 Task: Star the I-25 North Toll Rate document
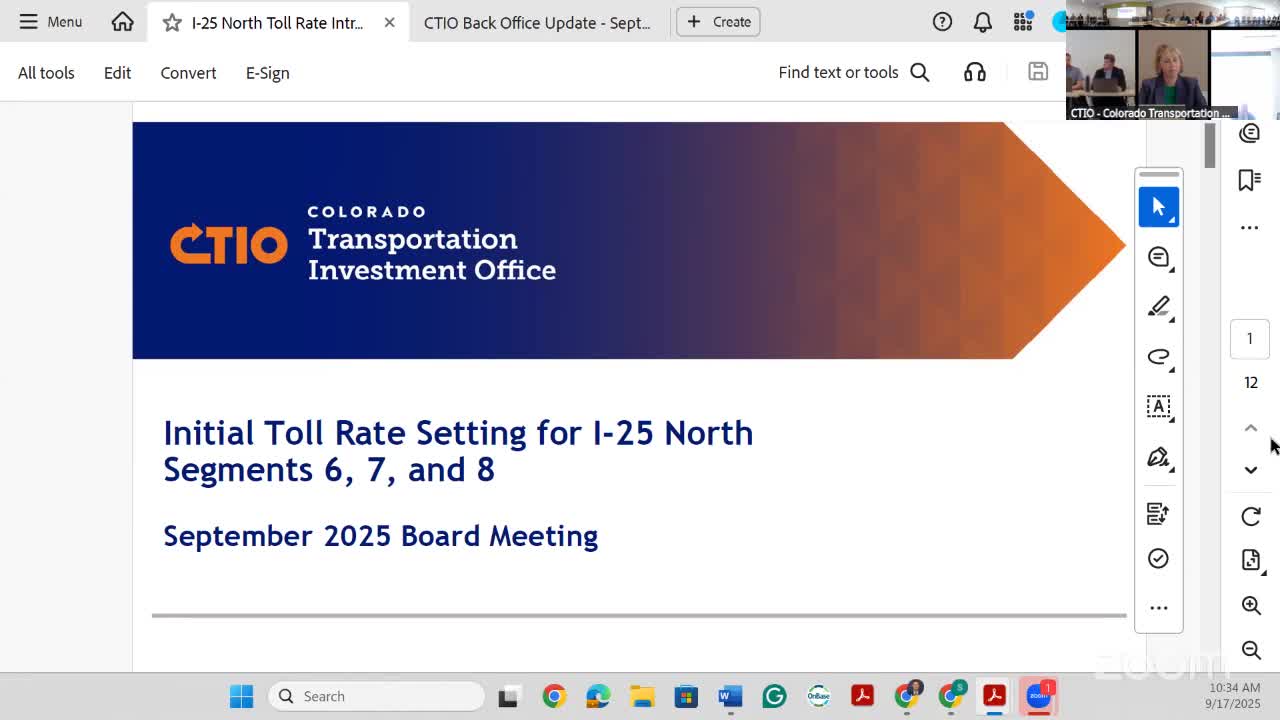[172, 22]
